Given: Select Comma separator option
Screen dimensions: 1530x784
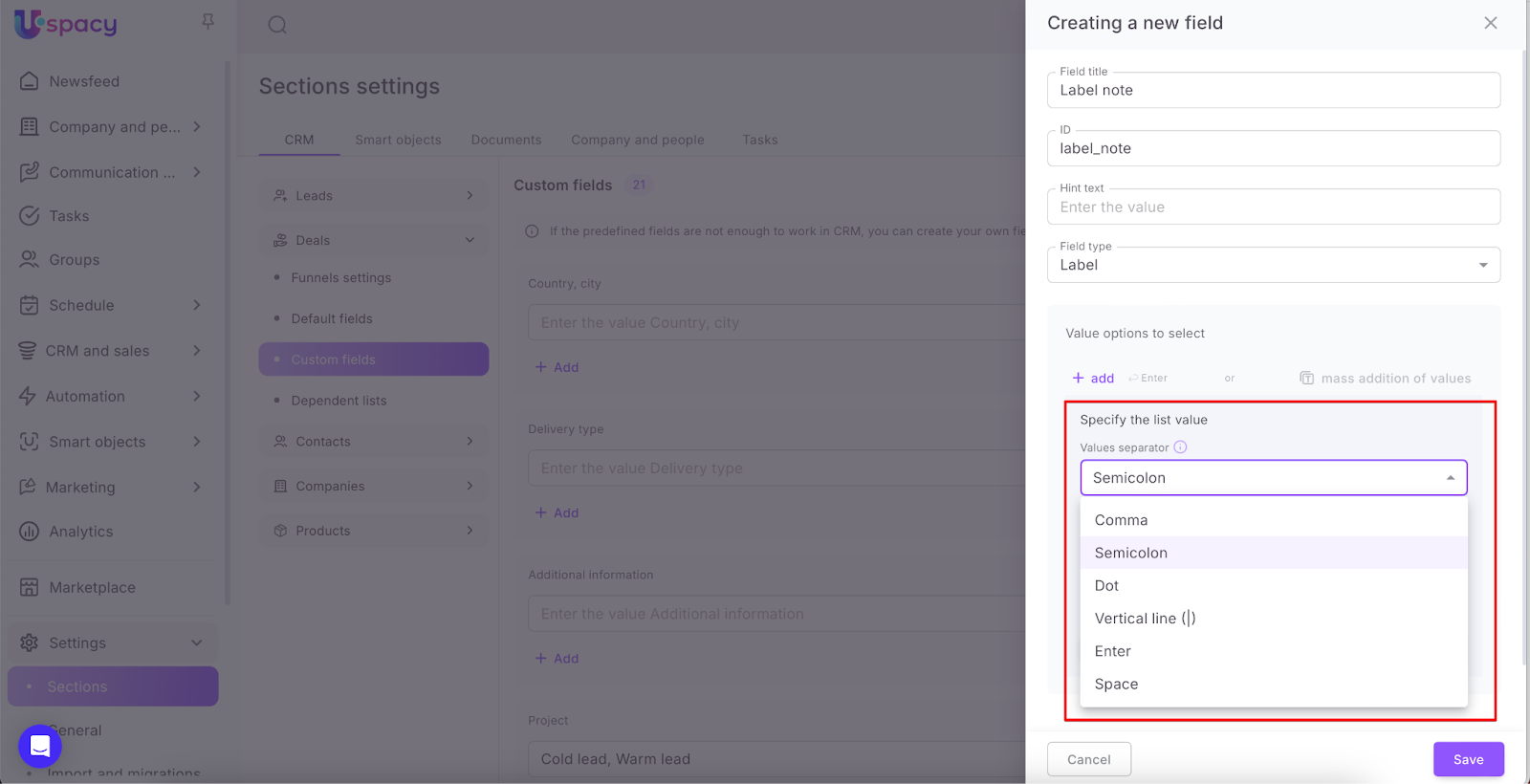Looking at the screenshot, I should point(1121,520).
